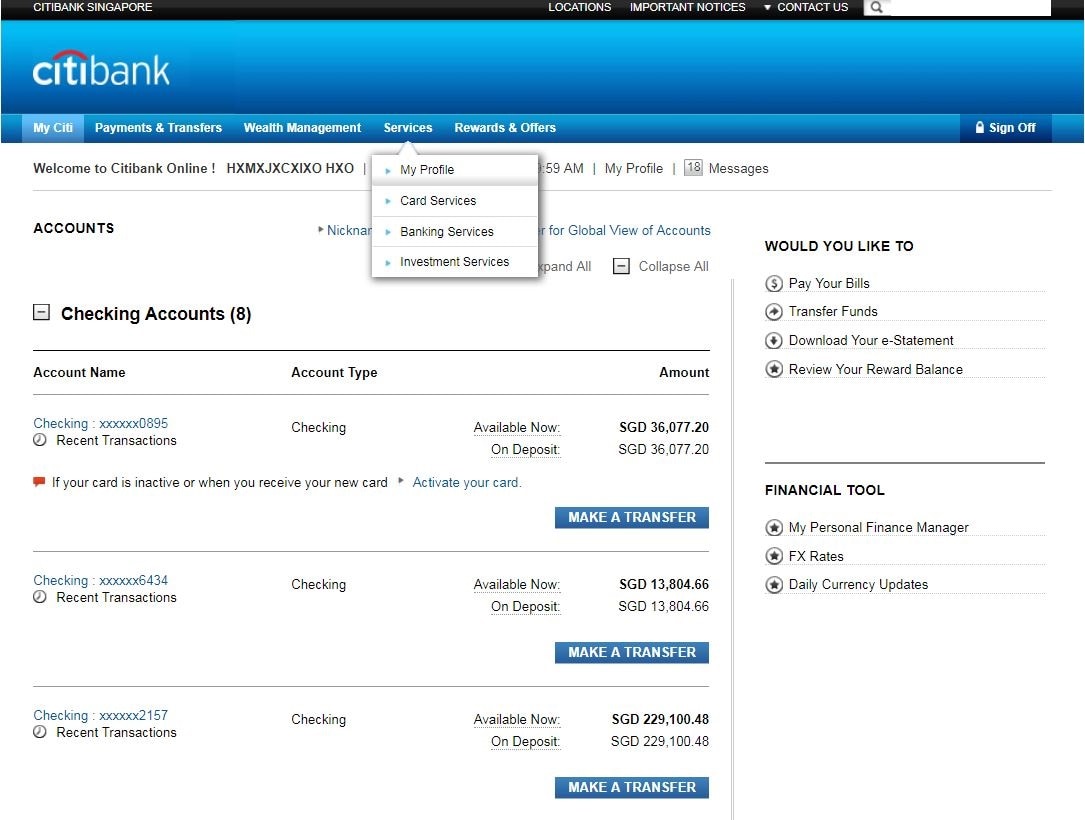This screenshot has height=820, width=1085.
Task: Open Investment Services menu entry
Action: [x=454, y=262]
